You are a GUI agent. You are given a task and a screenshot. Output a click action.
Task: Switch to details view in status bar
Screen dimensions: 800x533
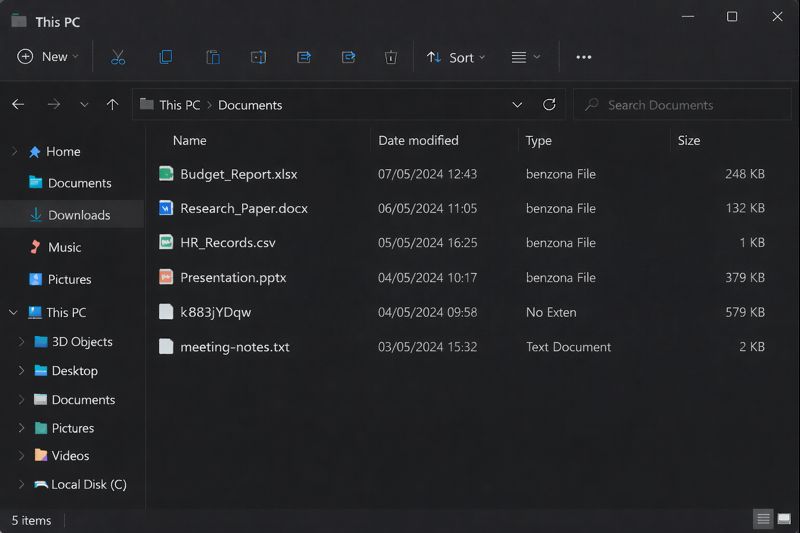click(764, 519)
